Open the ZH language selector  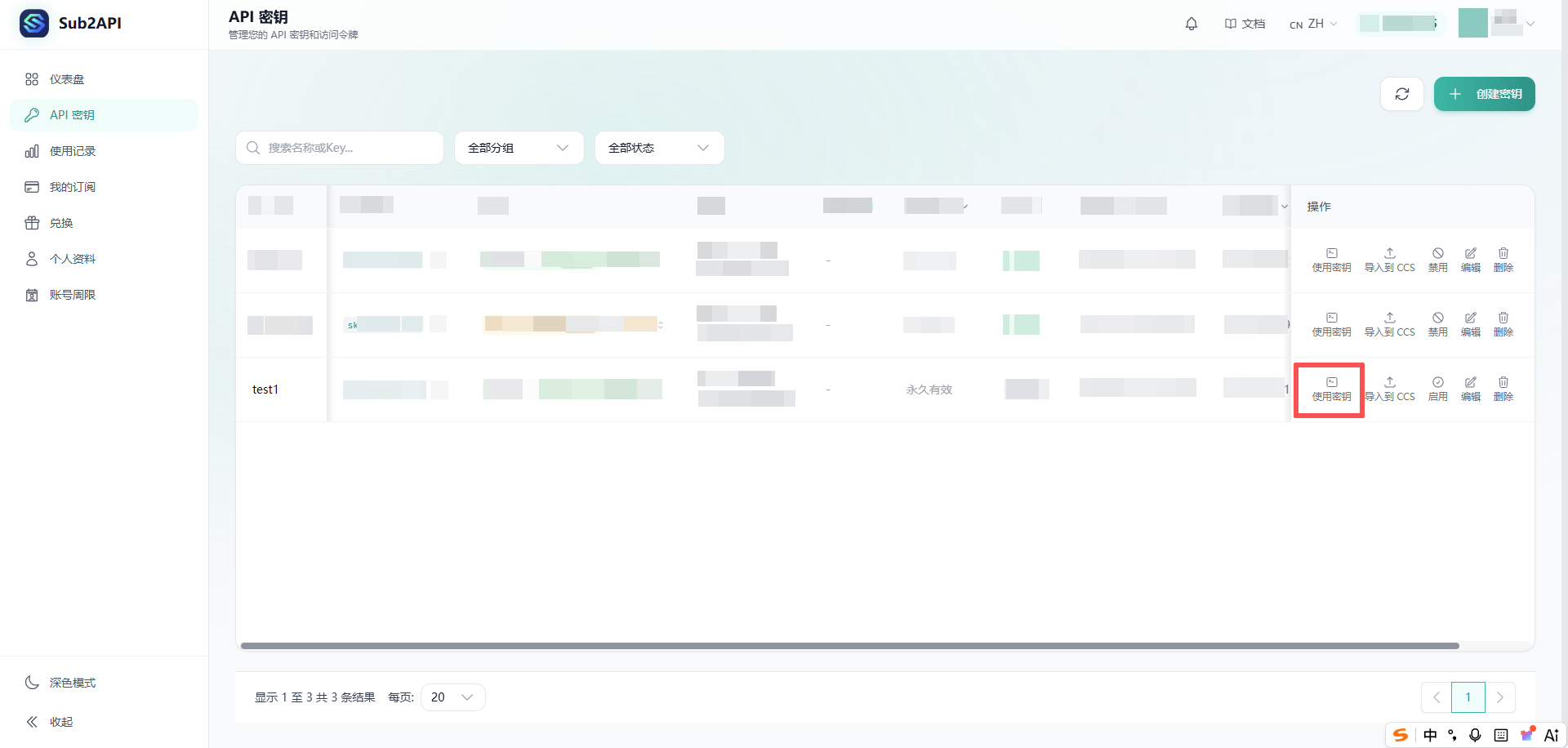pyautogui.click(x=1313, y=24)
